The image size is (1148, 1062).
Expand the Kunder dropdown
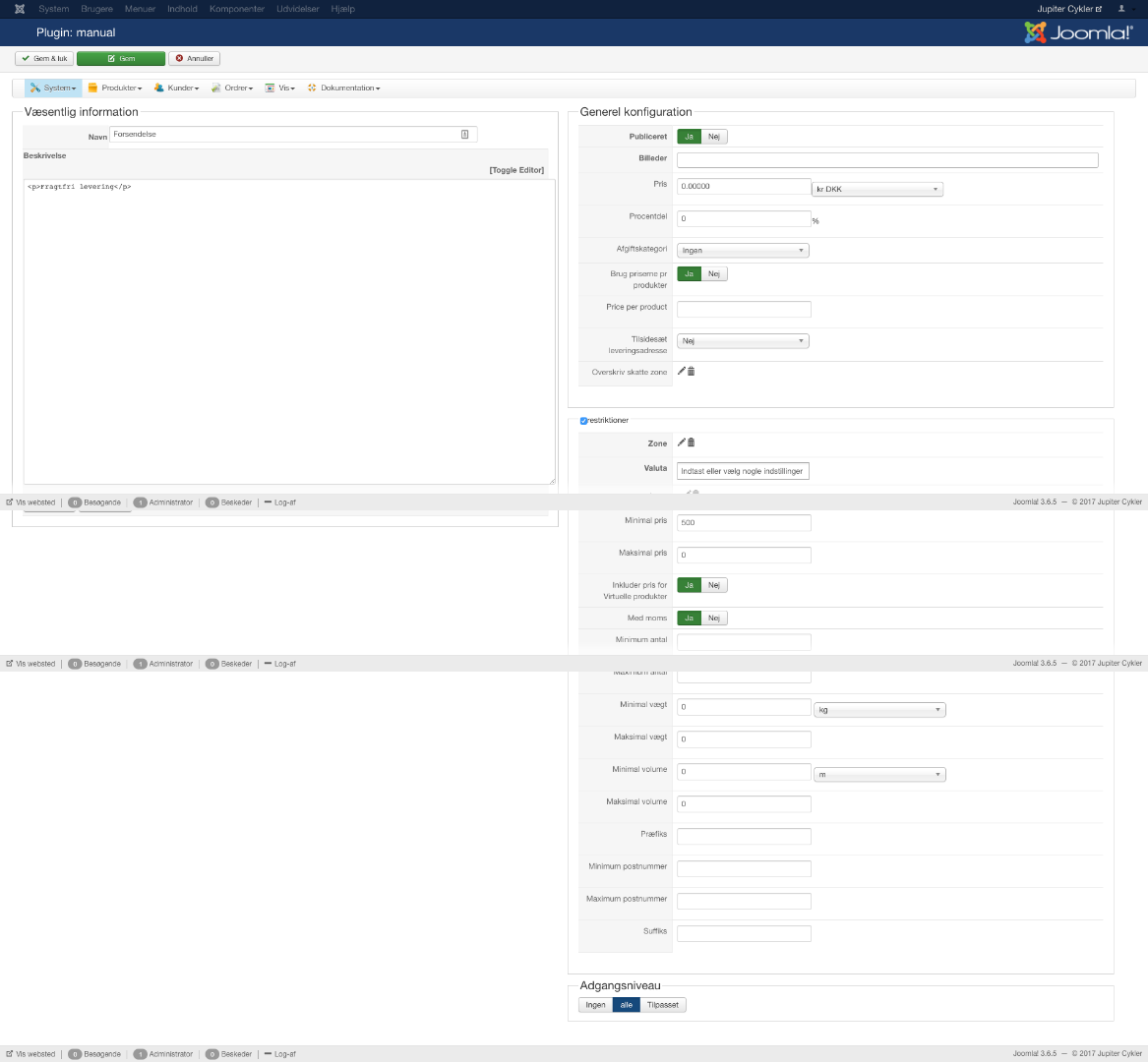176,88
